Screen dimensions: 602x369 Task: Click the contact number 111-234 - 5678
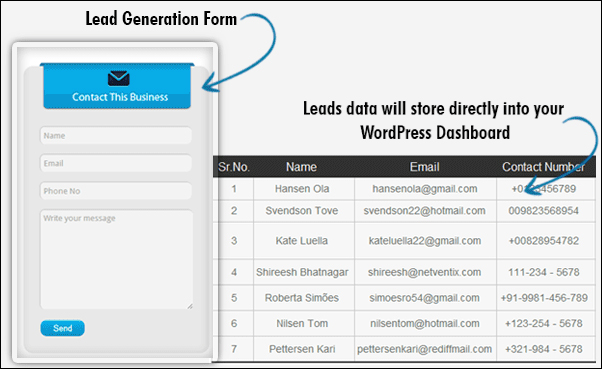tap(544, 272)
